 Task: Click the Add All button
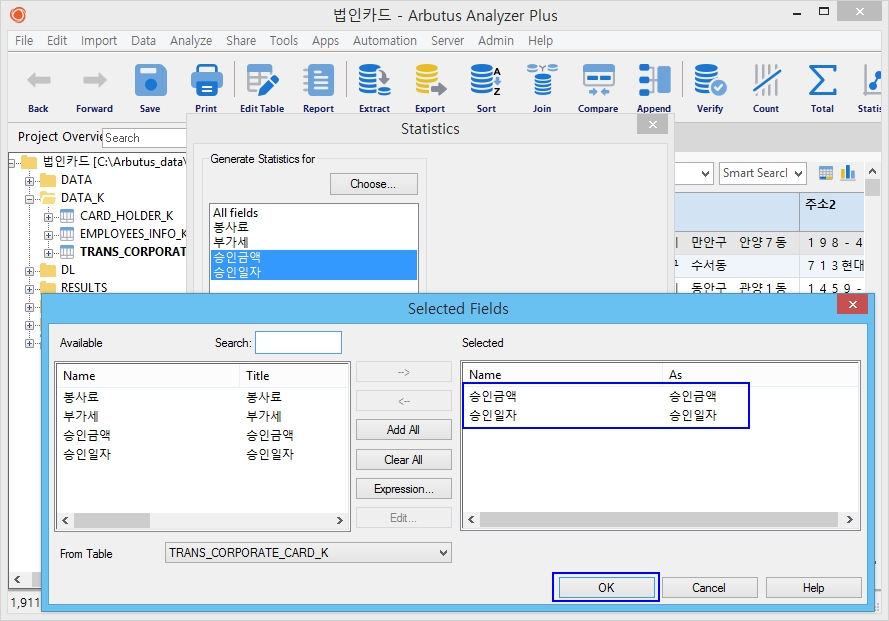pyautogui.click(x=404, y=430)
